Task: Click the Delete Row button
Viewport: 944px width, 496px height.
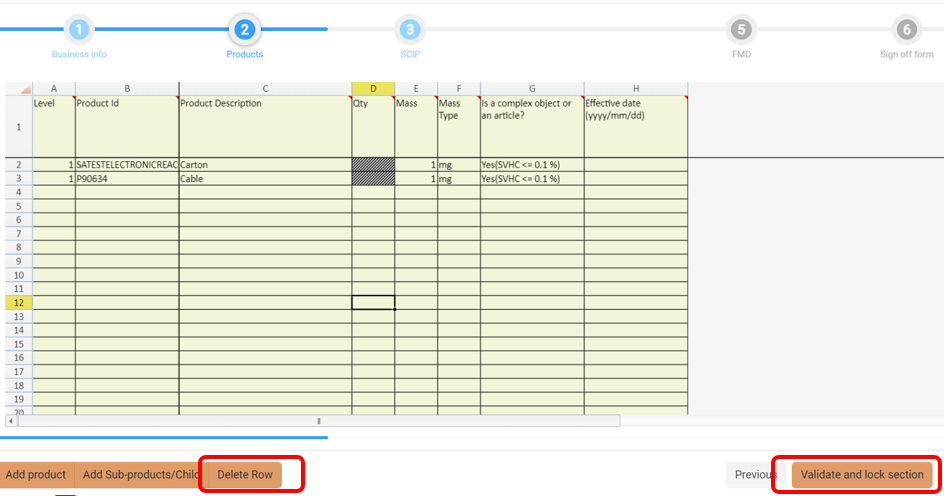Action: click(245, 475)
